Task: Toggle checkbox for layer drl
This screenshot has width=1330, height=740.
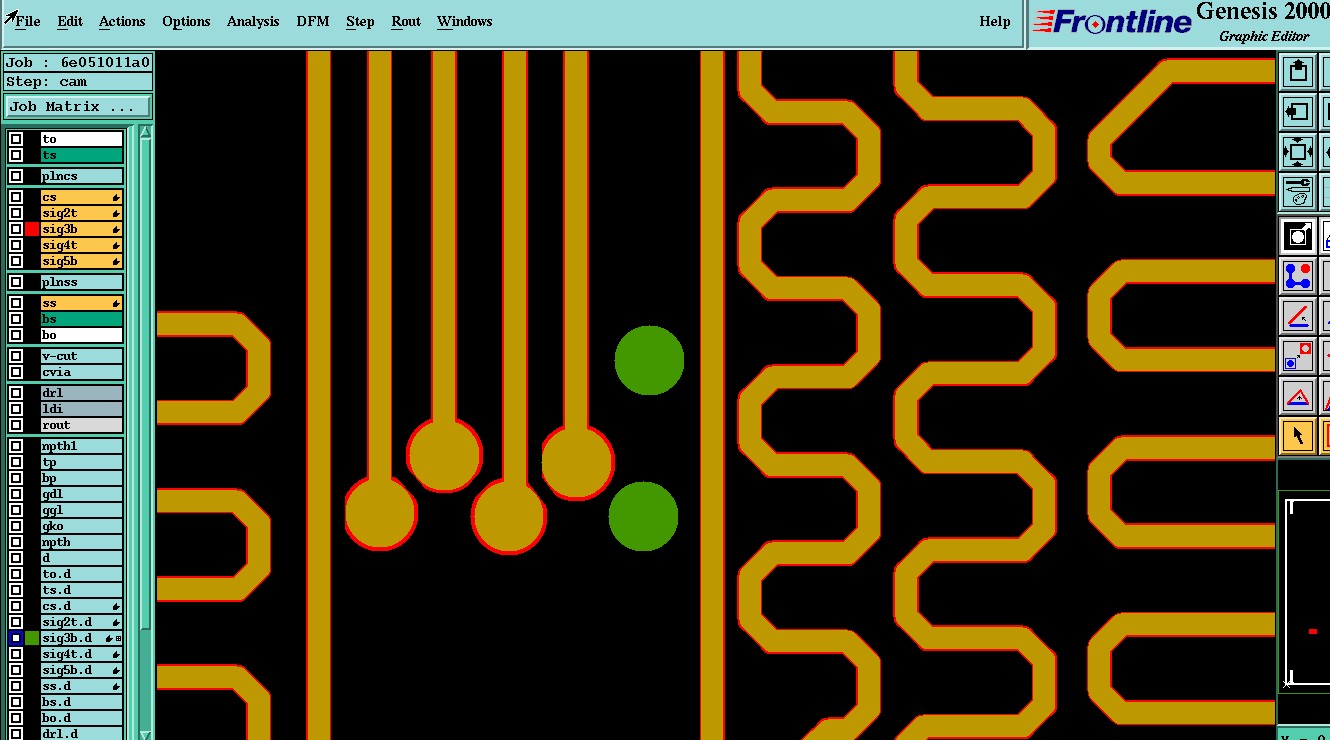Action: click(x=16, y=393)
